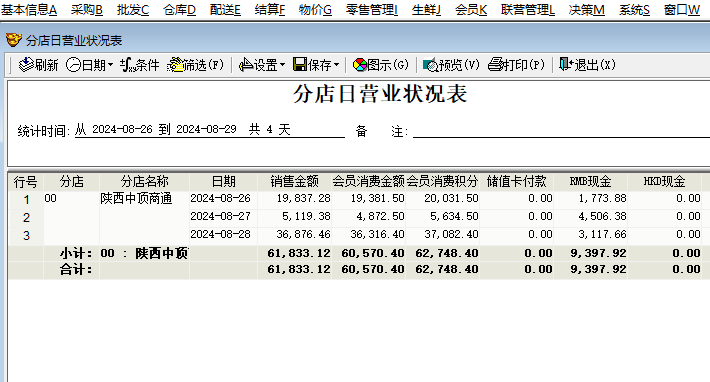Click the 预览(V) preview icon
This screenshot has height=382, width=710.
[x=430, y=65]
